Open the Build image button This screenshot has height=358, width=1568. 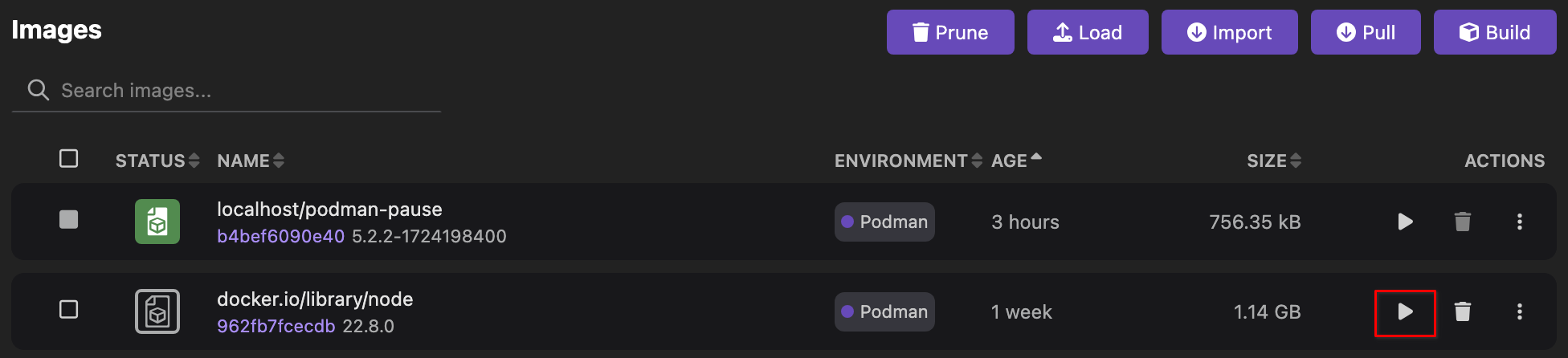[1495, 32]
